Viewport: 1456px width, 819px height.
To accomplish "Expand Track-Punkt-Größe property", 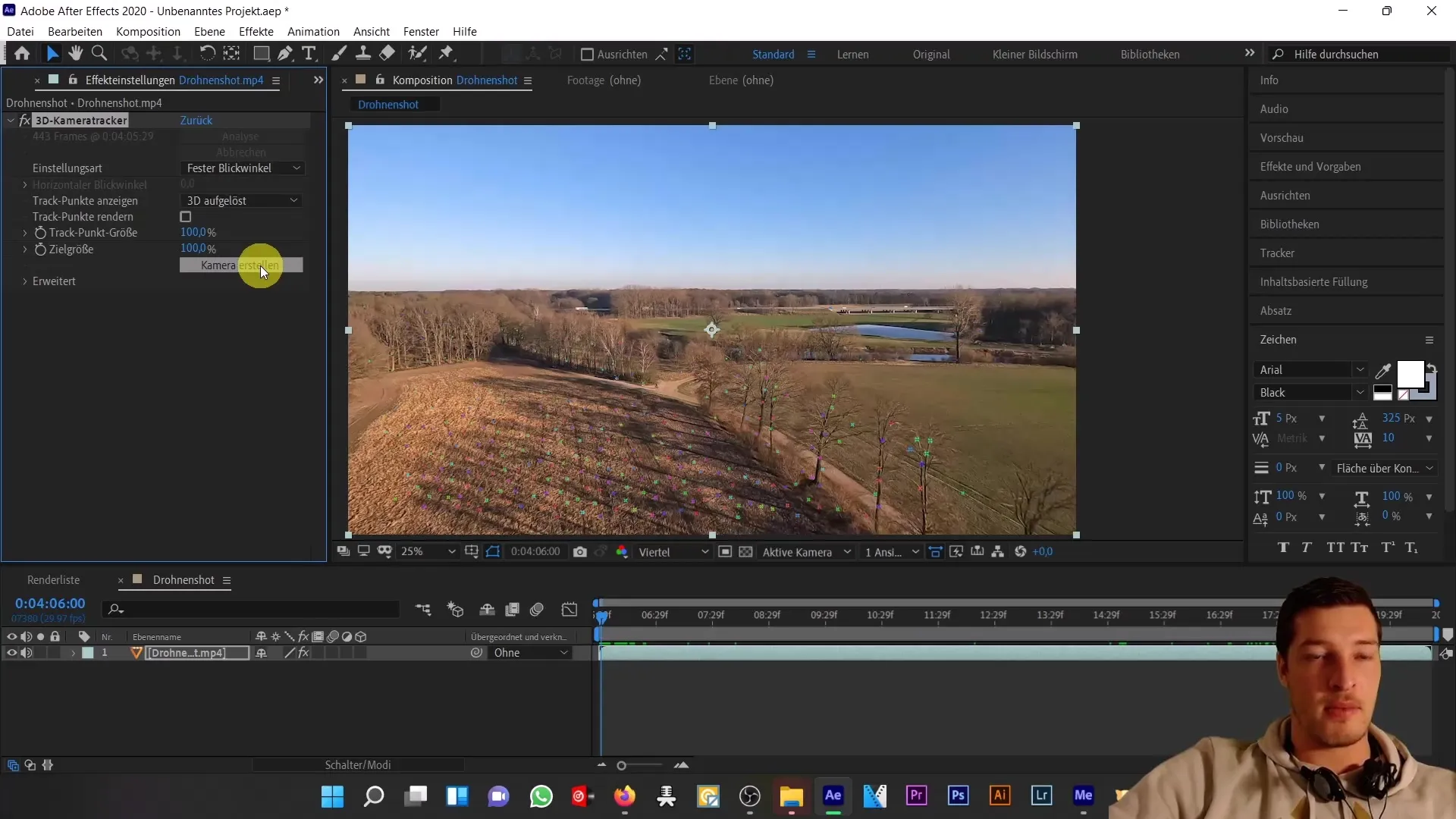I will 25,233.
